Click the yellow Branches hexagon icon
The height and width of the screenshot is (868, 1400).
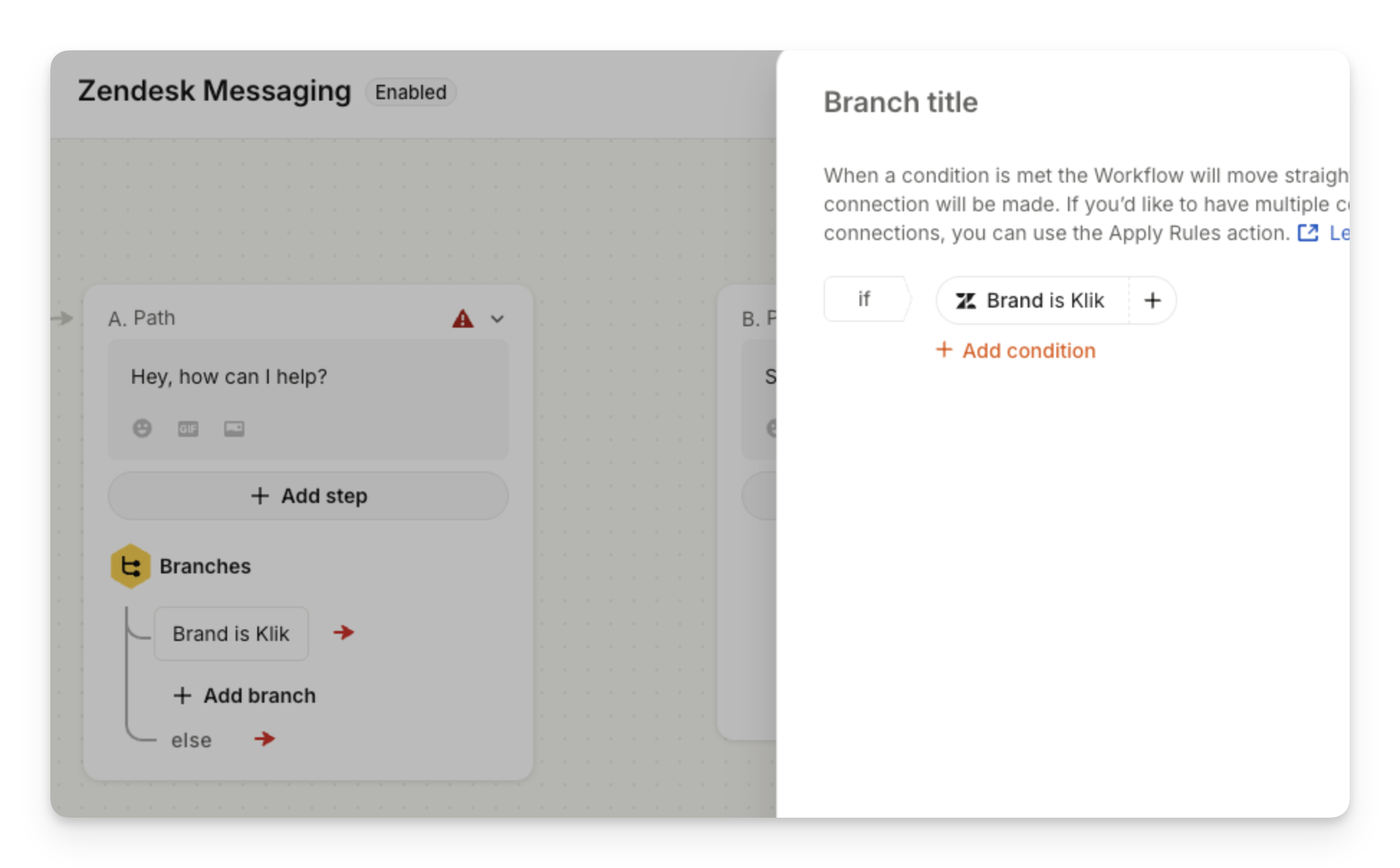tap(130, 566)
